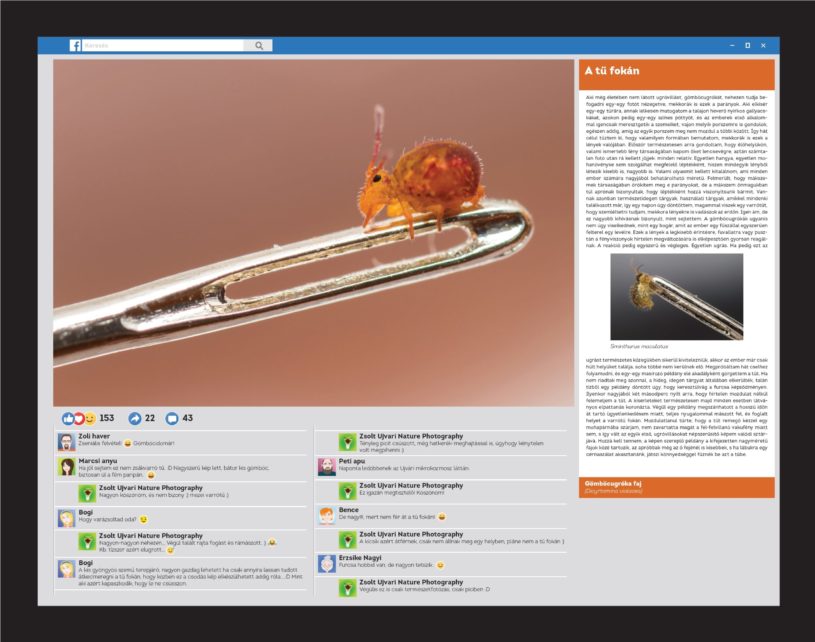Click Peti apu's avatar
The width and height of the screenshot is (815, 642).
click(327, 467)
